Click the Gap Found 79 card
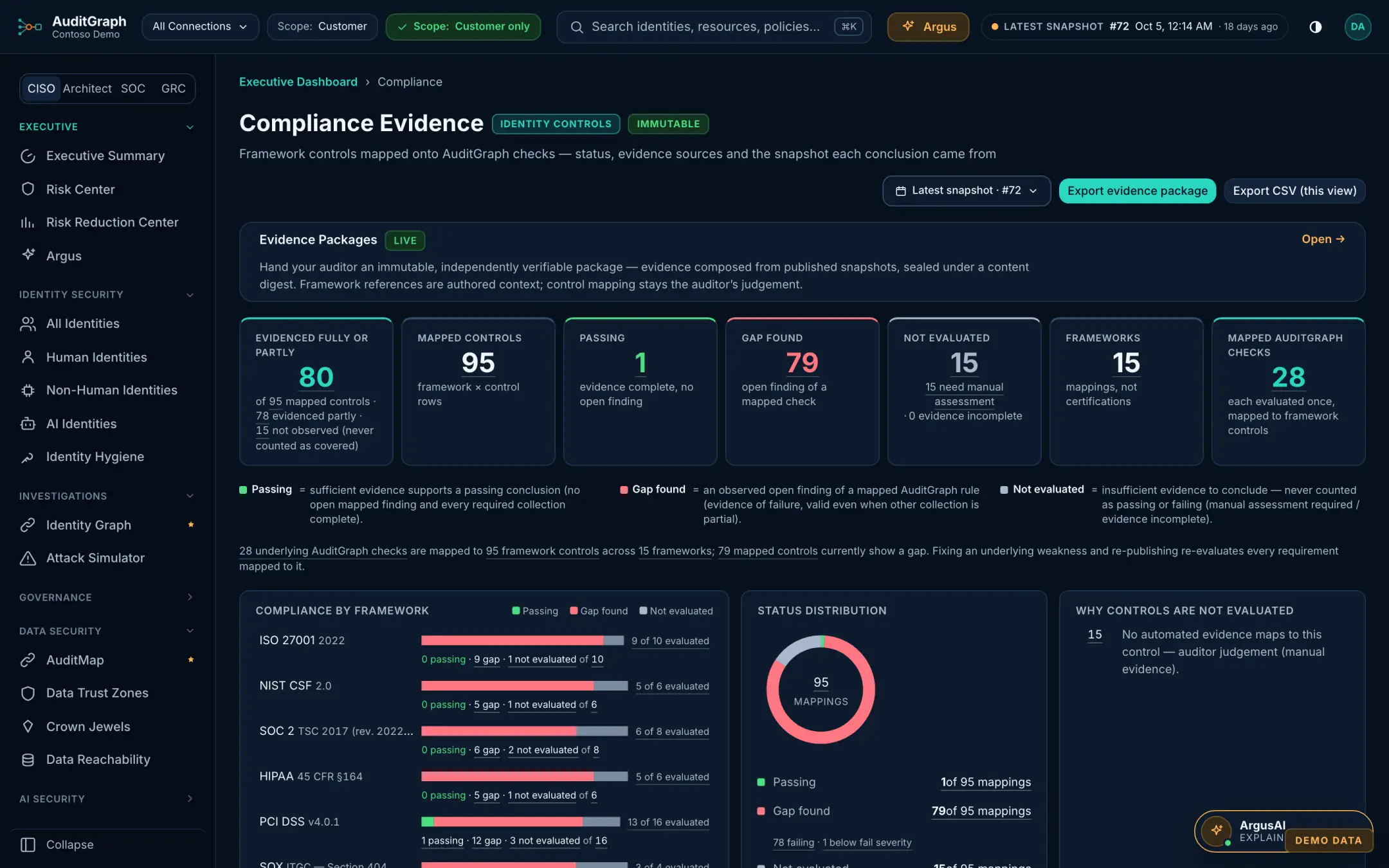1389x868 pixels. coord(802,391)
